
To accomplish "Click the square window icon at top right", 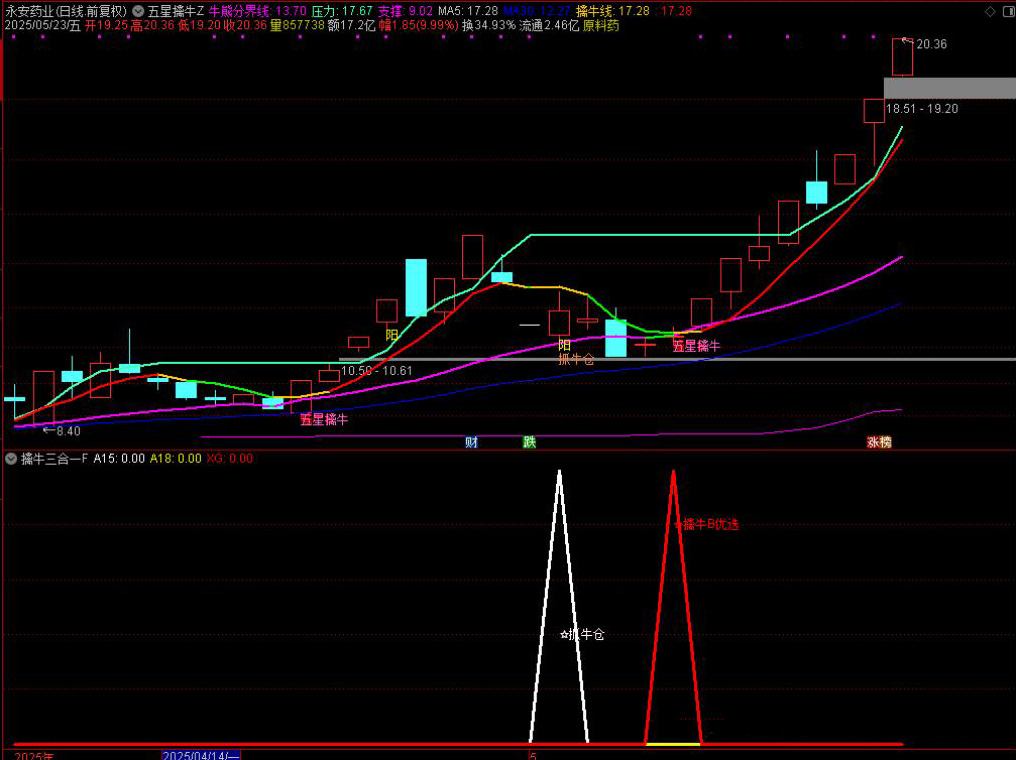I will [1005, 11].
